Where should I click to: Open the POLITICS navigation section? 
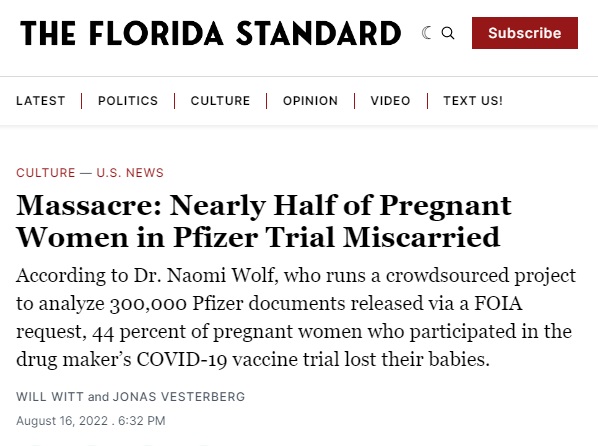tap(128, 101)
